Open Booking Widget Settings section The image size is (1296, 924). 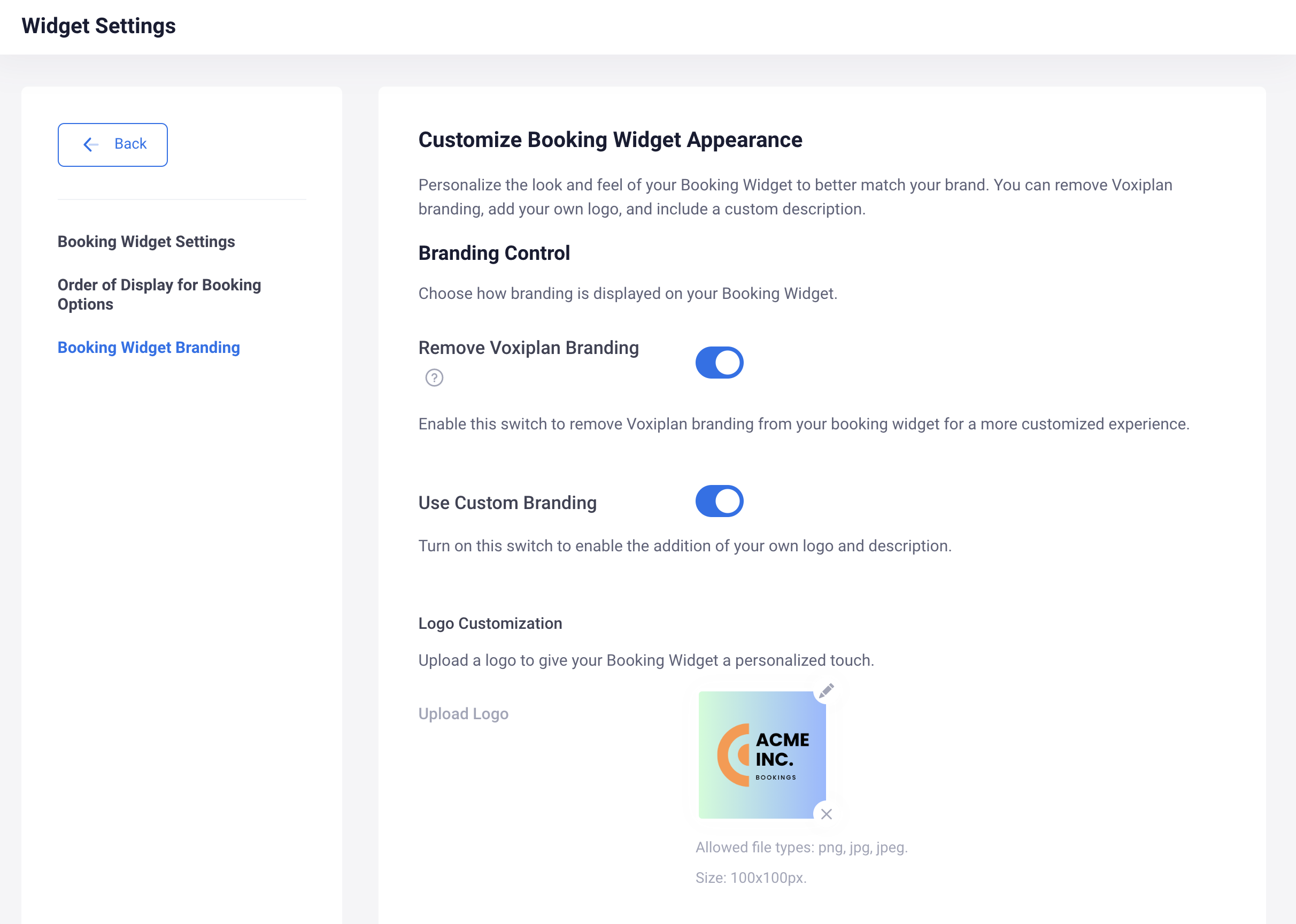tap(146, 242)
